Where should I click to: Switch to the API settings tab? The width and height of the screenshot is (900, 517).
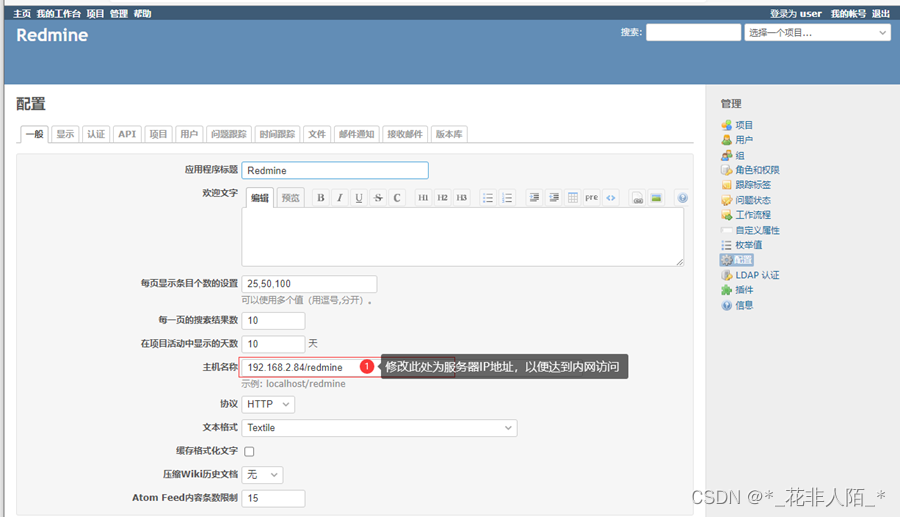point(127,134)
